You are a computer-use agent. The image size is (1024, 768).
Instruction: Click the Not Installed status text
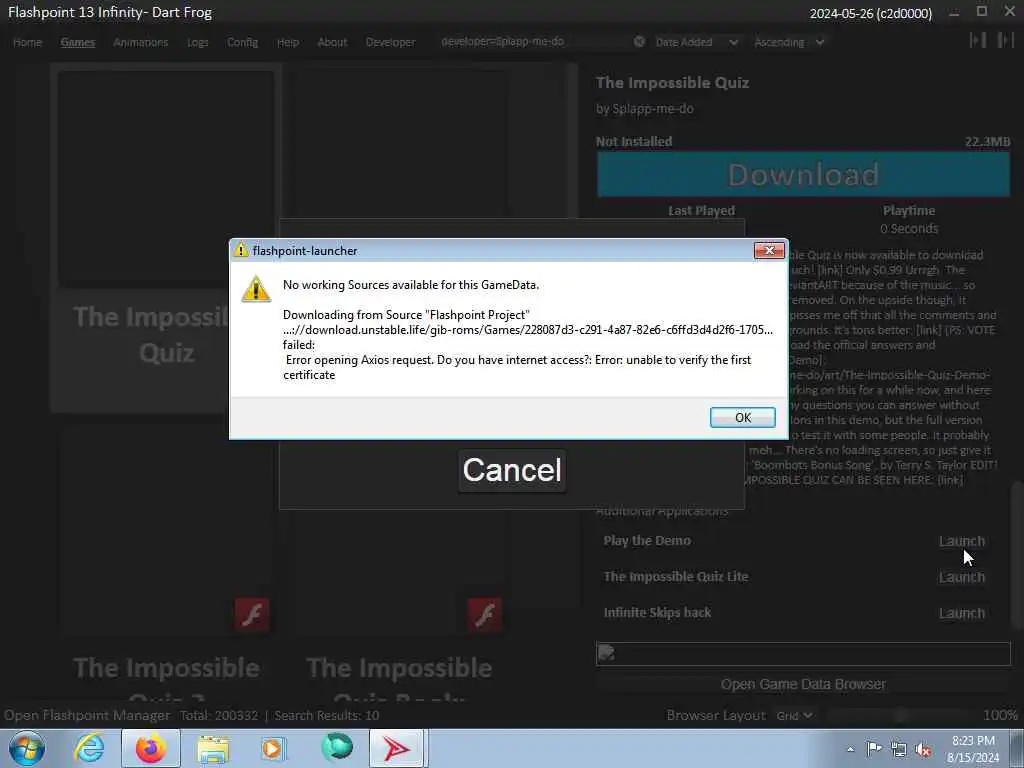tap(633, 141)
